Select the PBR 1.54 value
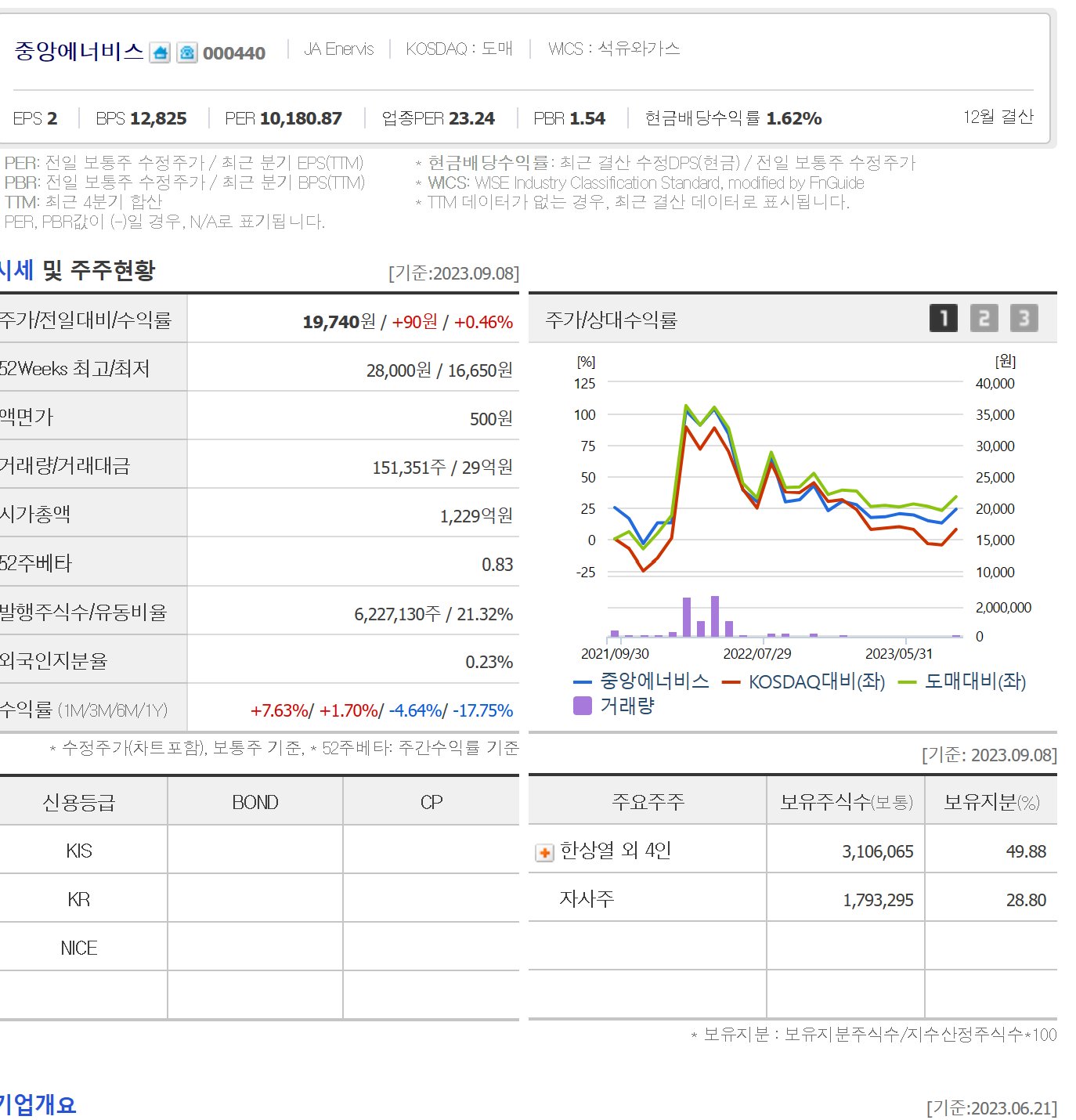The image size is (1076, 1120). click(x=569, y=118)
